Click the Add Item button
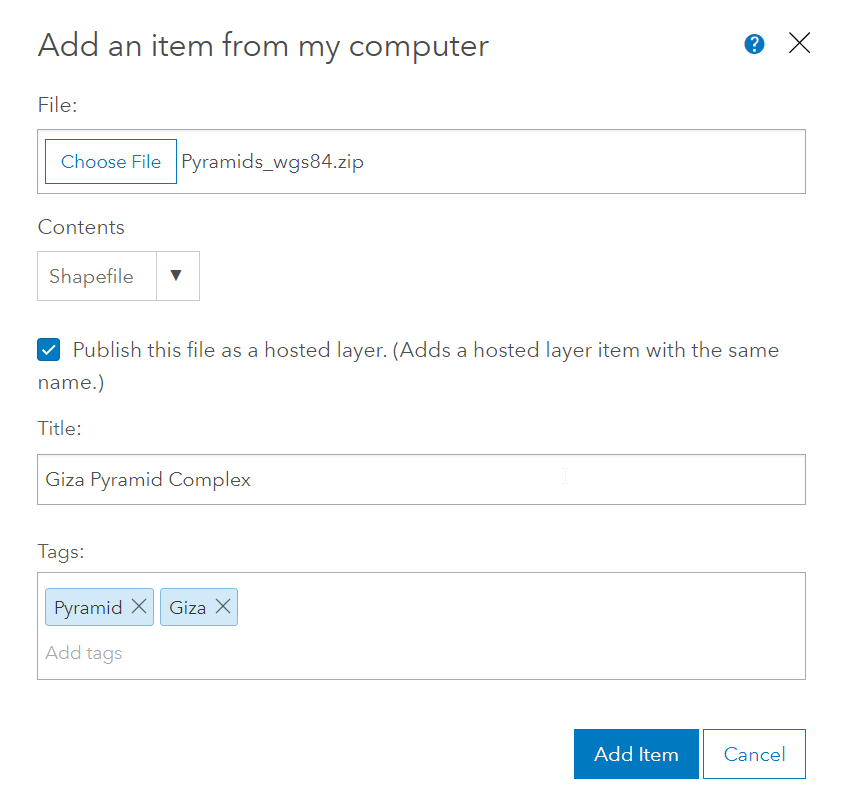The height and width of the screenshot is (810, 844). coord(636,754)
